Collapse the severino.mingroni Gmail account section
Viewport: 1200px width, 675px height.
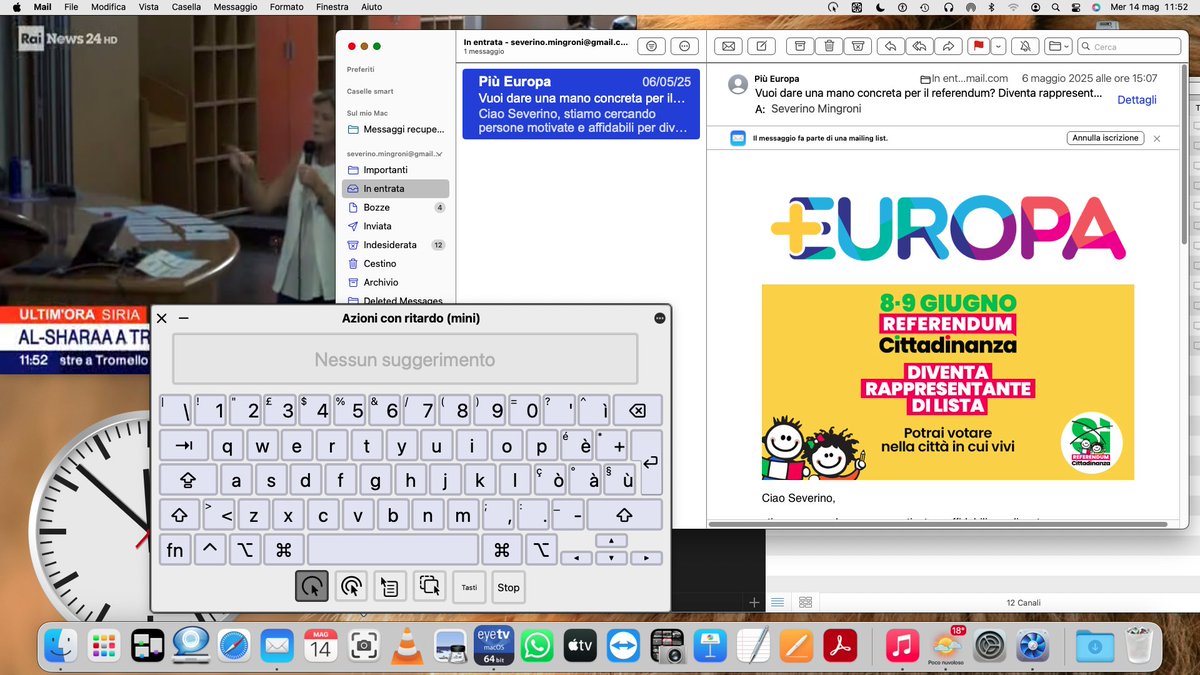tap(439, 154)
